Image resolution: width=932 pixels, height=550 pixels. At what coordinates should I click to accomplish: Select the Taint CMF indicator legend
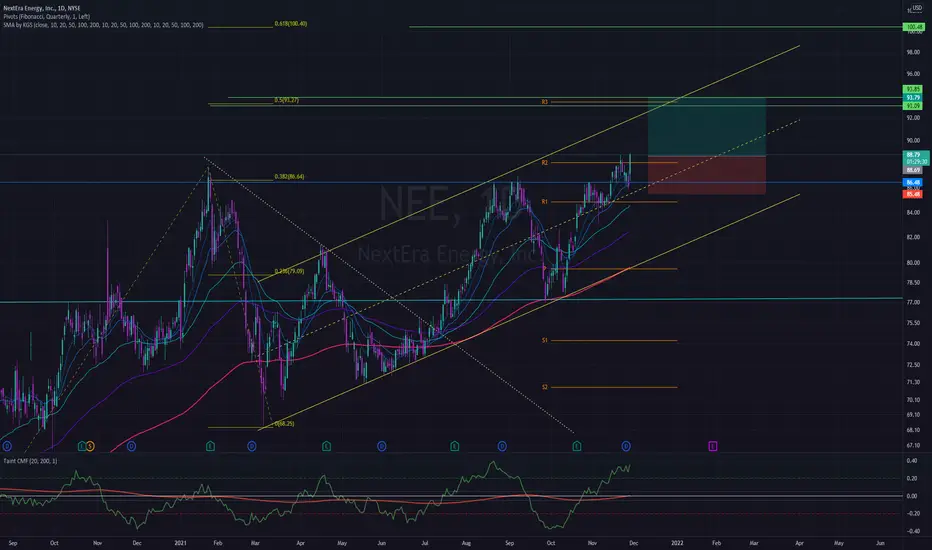pos(30,461)
